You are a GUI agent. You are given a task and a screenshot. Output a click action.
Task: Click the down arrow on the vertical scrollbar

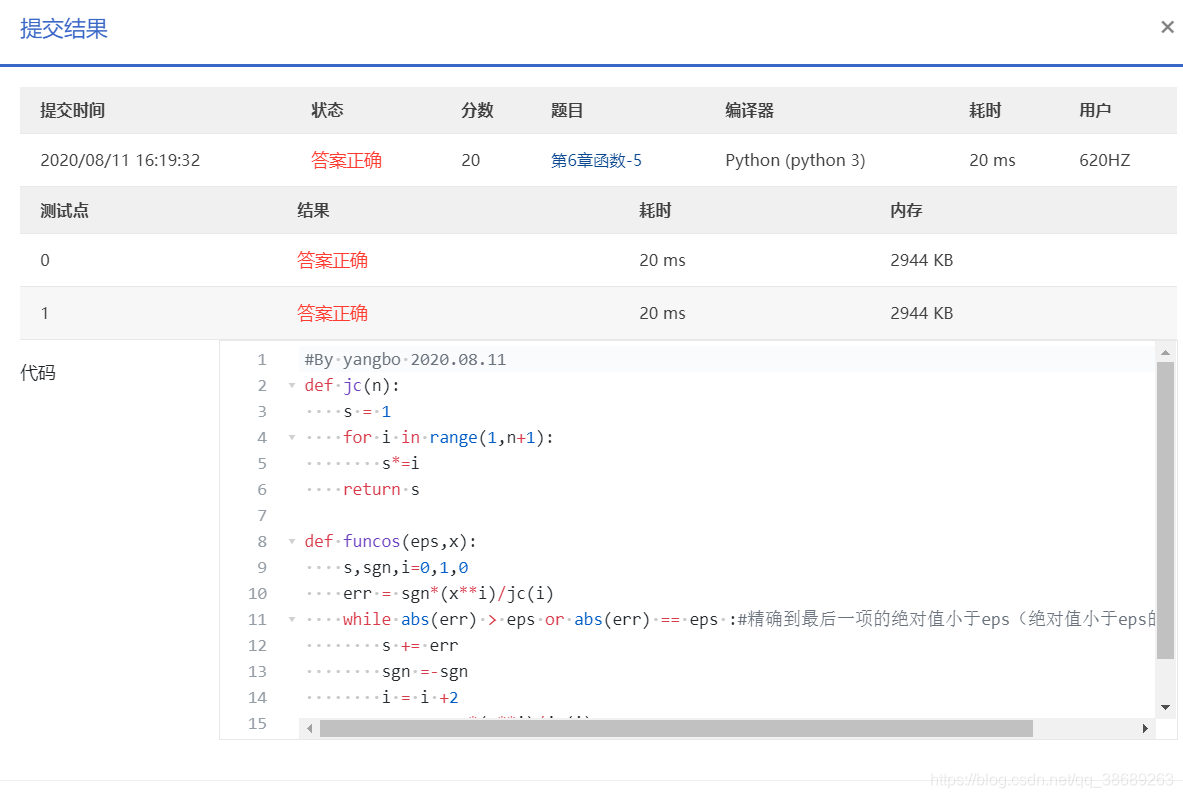pyautogui.click(x=1167, y=708)
